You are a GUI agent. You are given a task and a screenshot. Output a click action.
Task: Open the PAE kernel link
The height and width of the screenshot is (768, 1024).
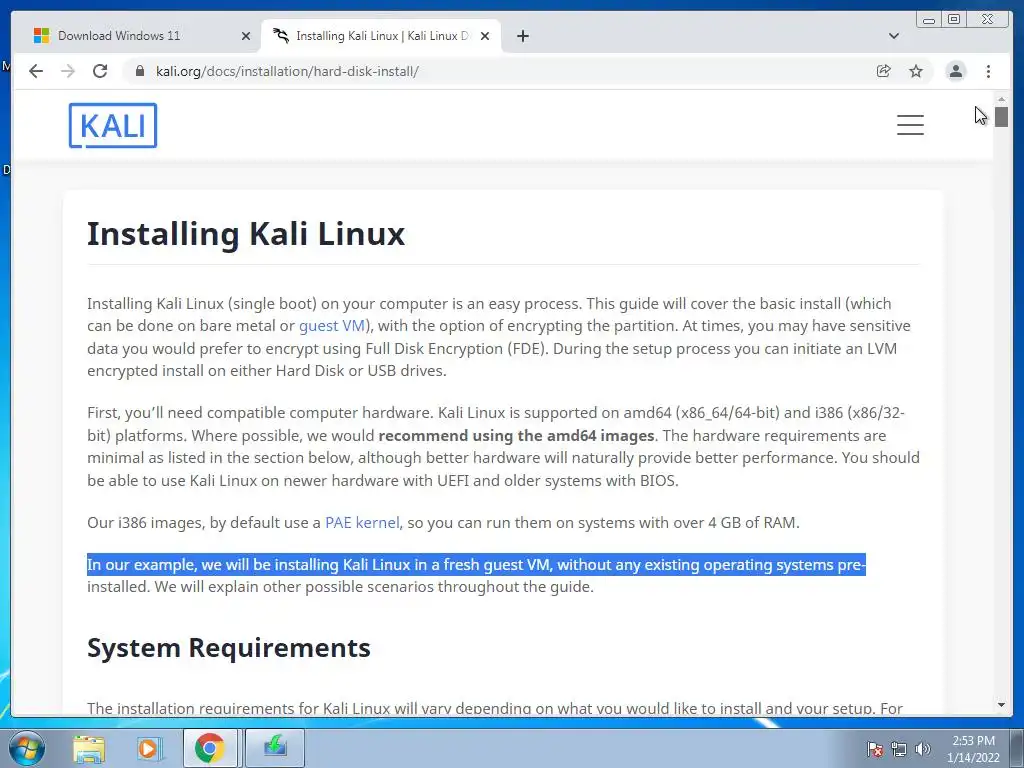362,523
